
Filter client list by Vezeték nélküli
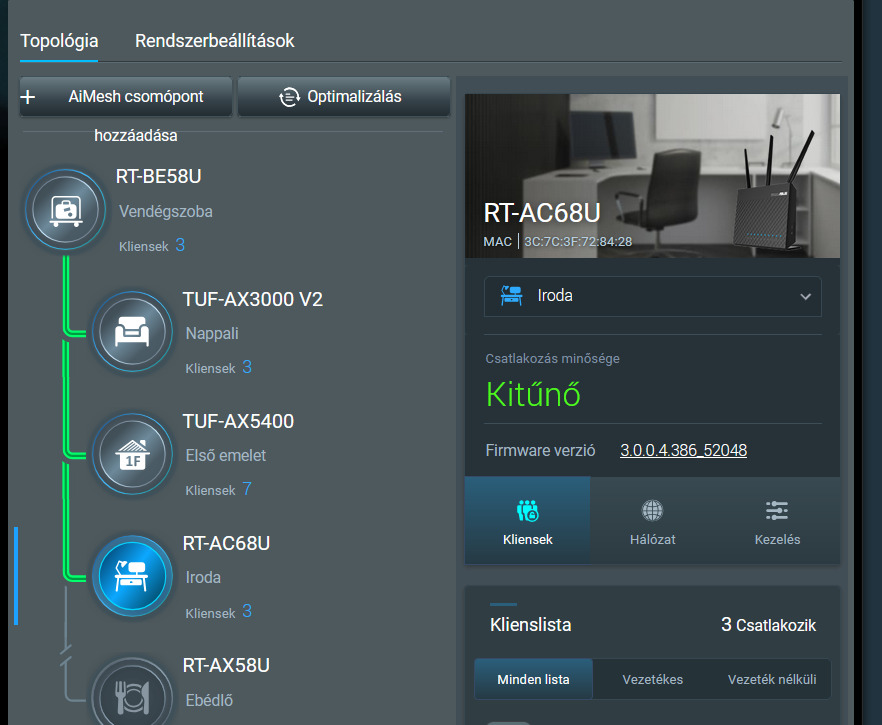[772, 679]
